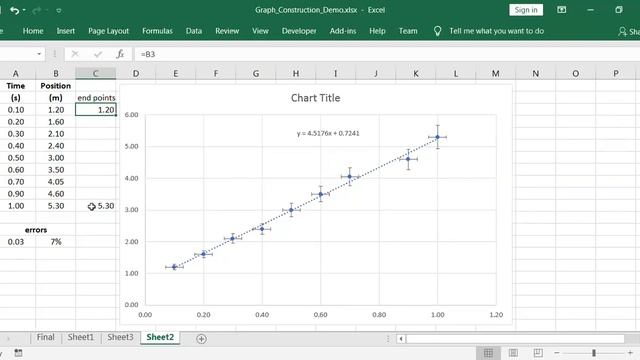Switch to the Final sheet tab
This screenshot has width=640, height=360.
pyautogui.click(x=45, y=337)
